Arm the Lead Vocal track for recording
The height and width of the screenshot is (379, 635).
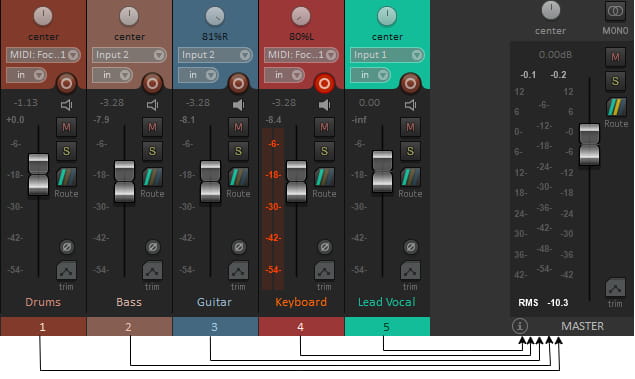pyautogui.click(x=410, y=83)
